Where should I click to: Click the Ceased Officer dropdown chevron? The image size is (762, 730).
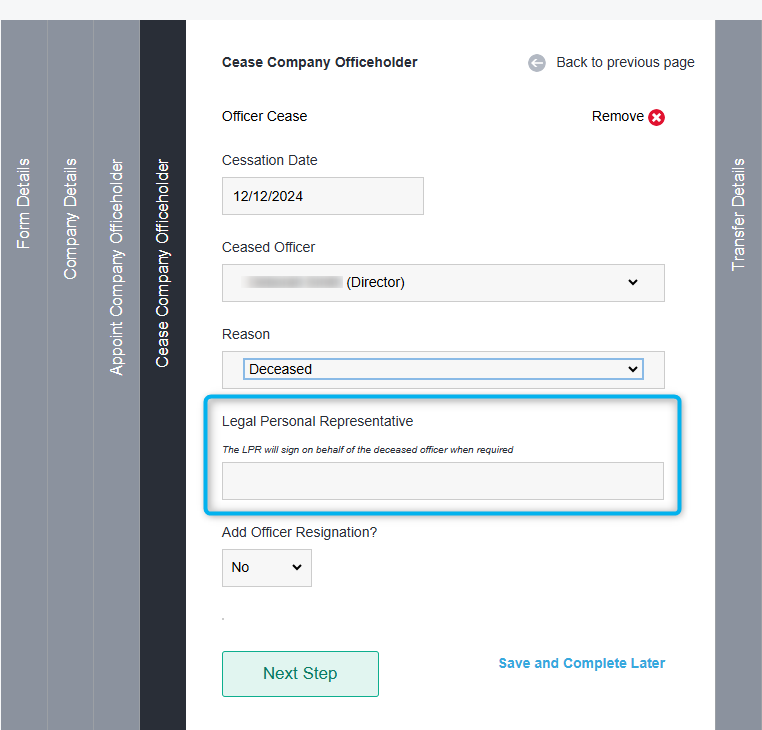[x=632, y=282]
